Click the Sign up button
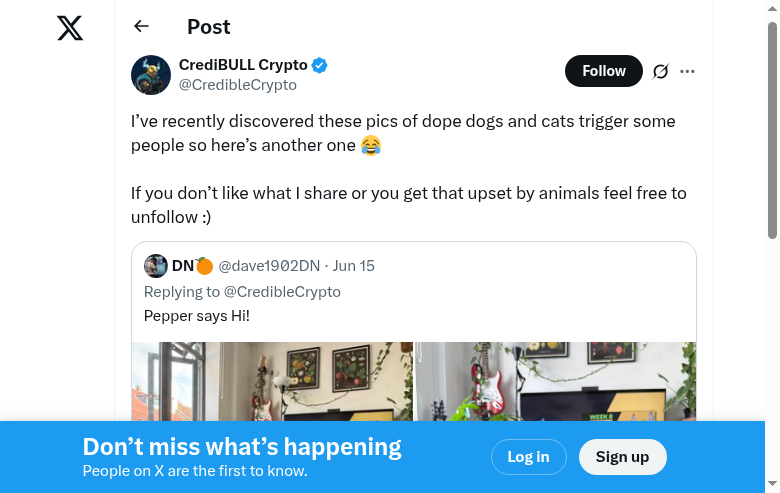Screen dimensions: 780x493 [622, 457]
